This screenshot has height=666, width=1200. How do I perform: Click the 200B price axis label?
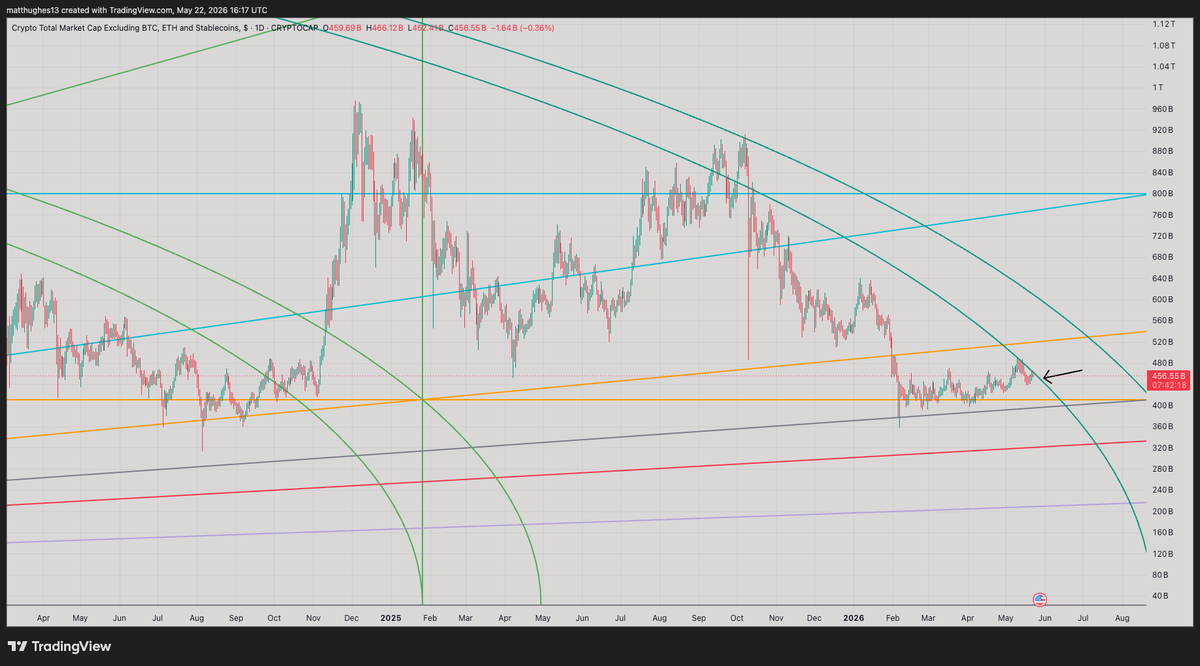click(x=1161, y=512)
